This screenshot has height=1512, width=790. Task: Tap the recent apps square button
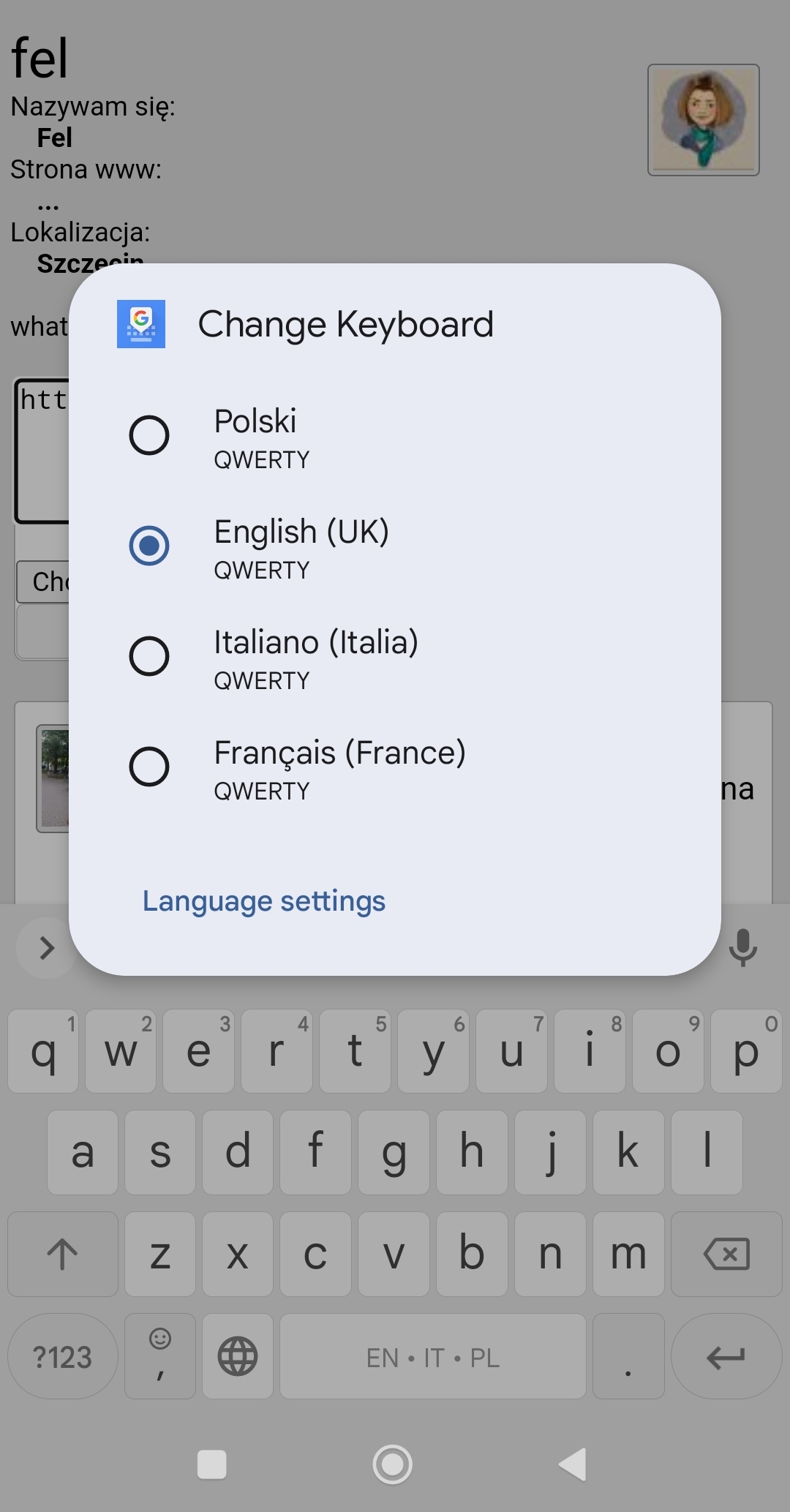pyautogui.click(x=212, y=1464)
